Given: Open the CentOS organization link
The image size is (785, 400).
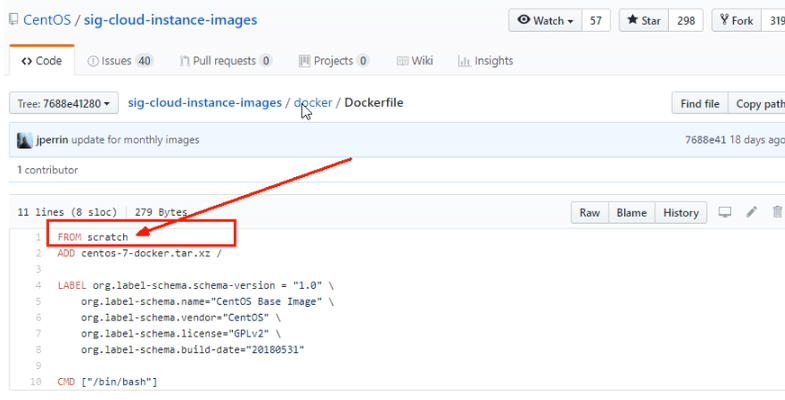Looking at the screenshot, I should click(x=47, y=20).
